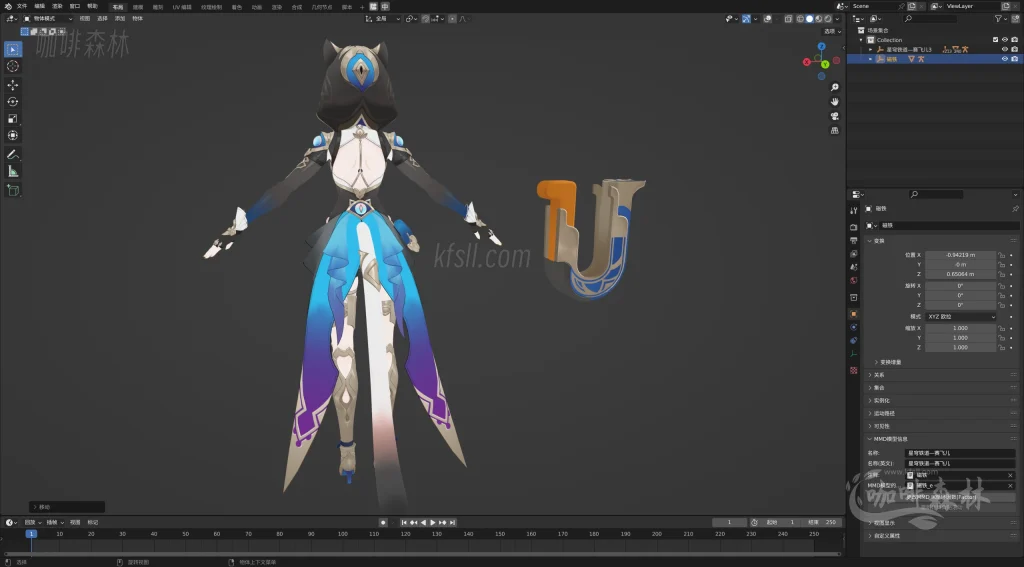
Task: Expand the 星穹铁道 armature in outliner
Action: click(x=871, y=50)
